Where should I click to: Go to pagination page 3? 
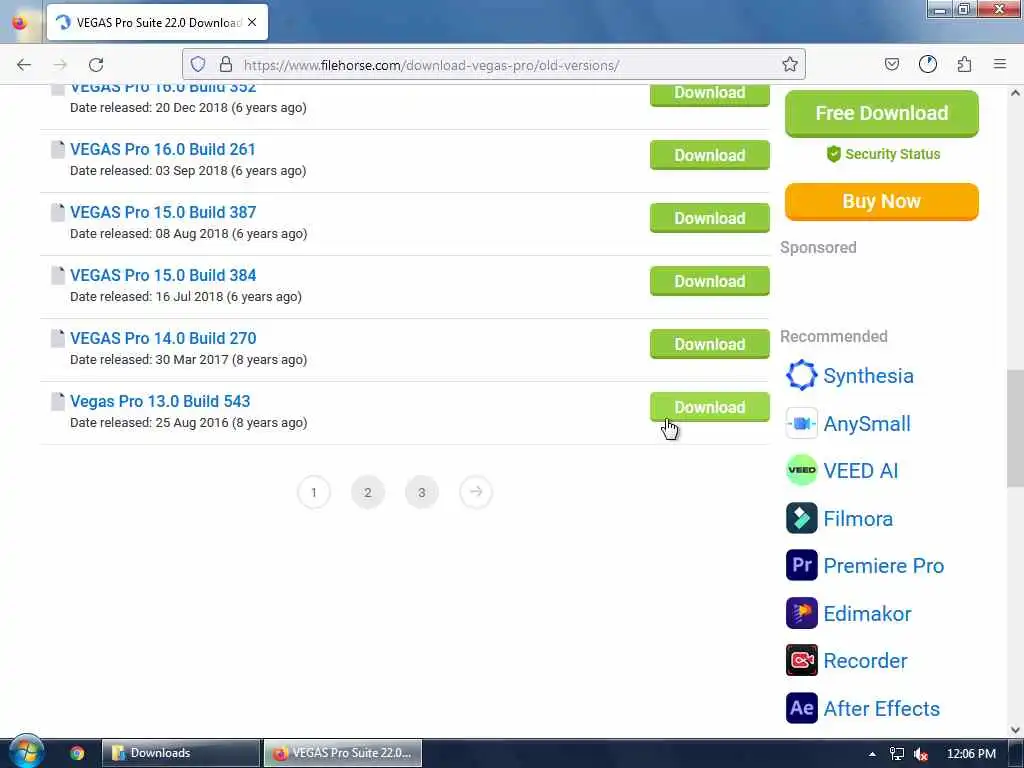coord(422,492)
